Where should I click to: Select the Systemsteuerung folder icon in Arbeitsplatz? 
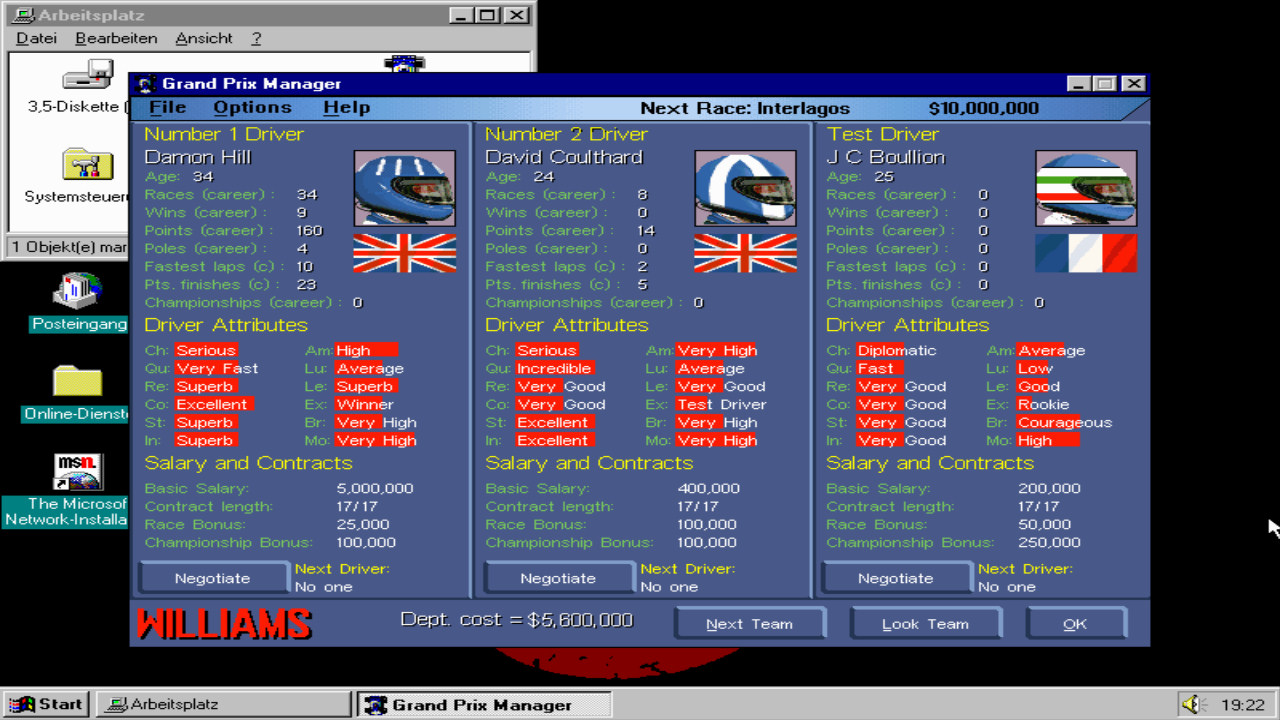87,165
